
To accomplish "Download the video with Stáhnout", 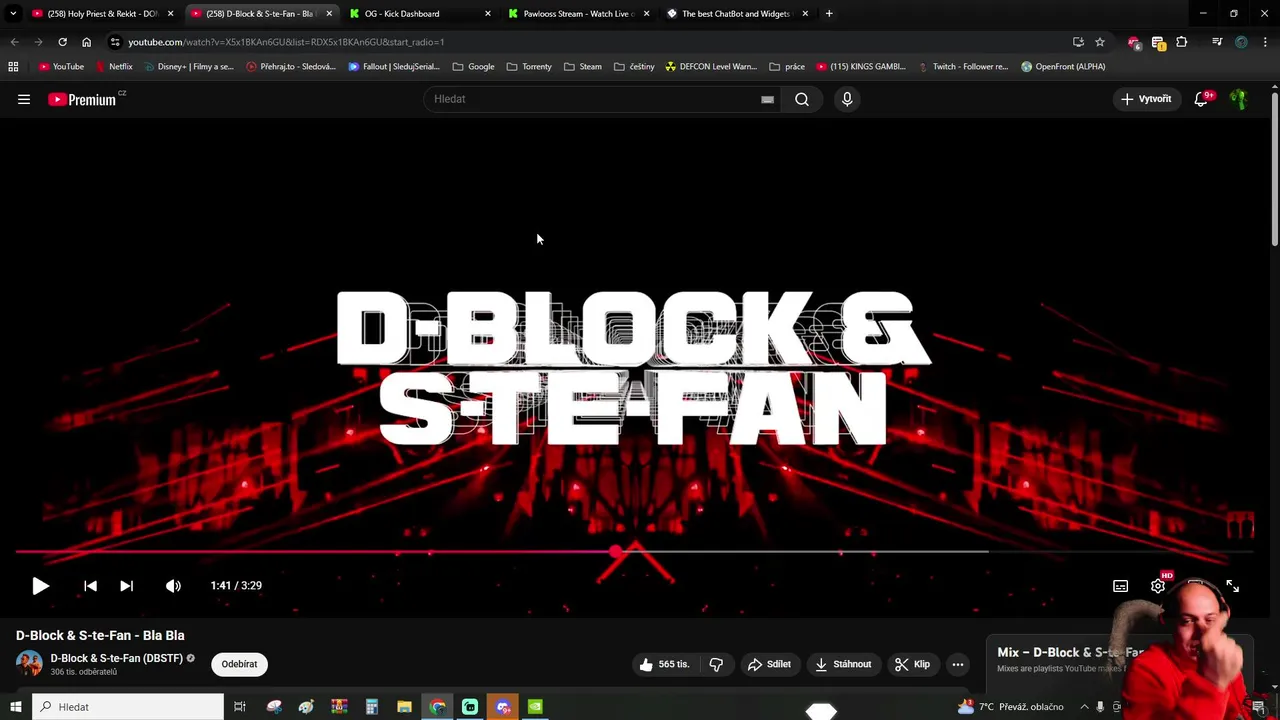I will [x=843, y=664].
